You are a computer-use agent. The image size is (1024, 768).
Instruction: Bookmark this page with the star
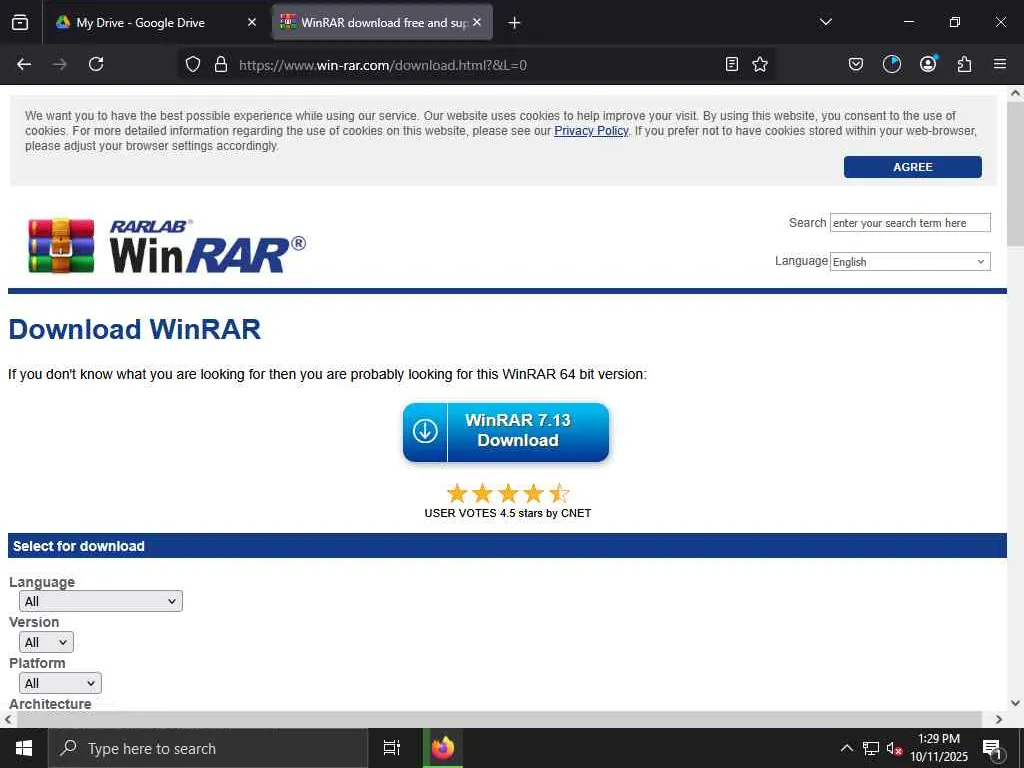point(760,64)
